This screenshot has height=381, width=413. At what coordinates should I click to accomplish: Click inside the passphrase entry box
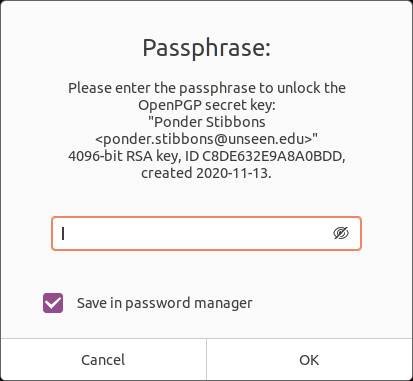click(x=206, y=233)
